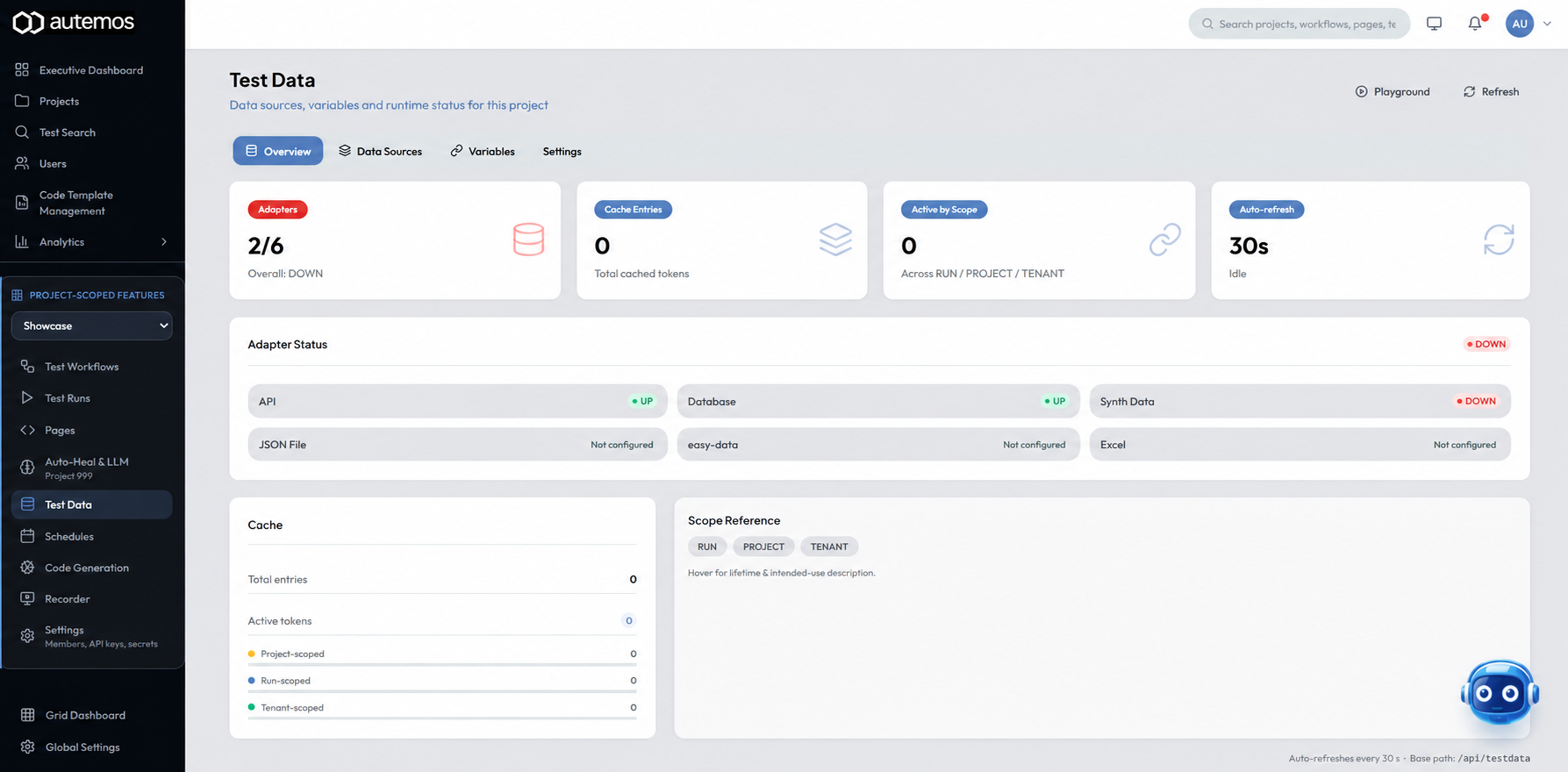
Task: Click the Global Settings gear icon
Action: [27, 747]
